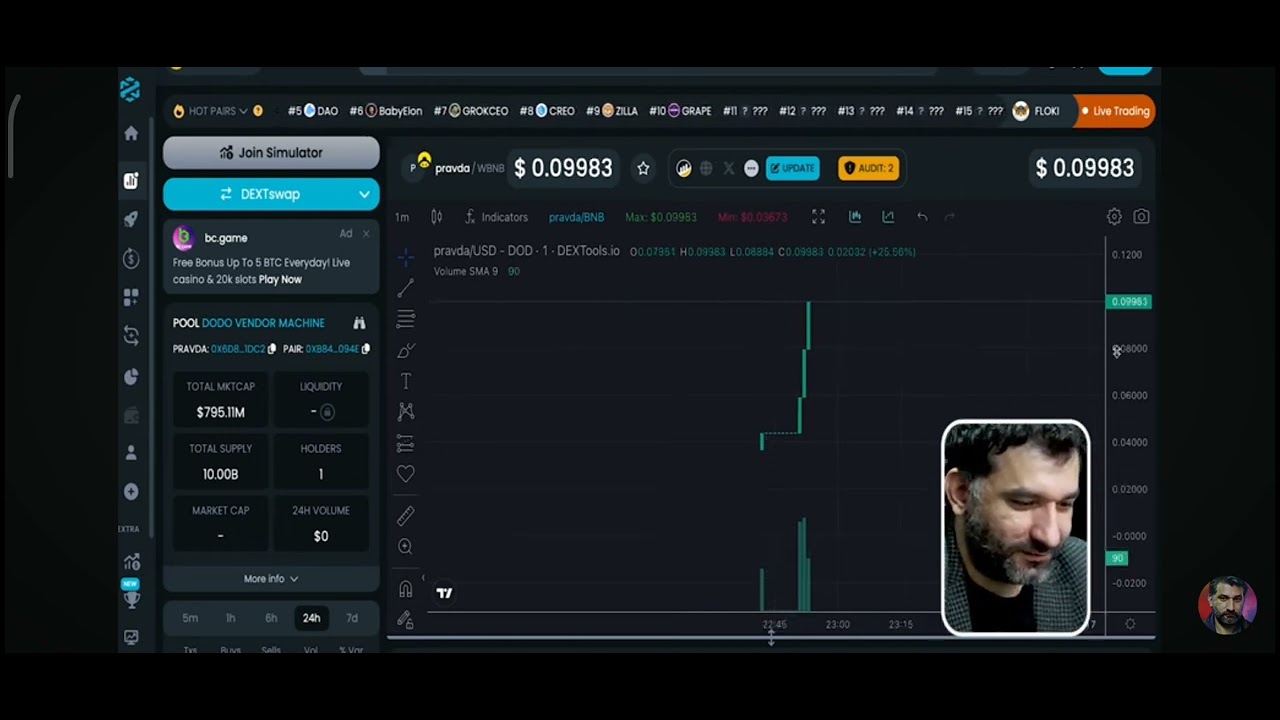This screenshot has width=1280, height=720.
Task: Select the pattern drawing tool
Action: coord(405,411)
